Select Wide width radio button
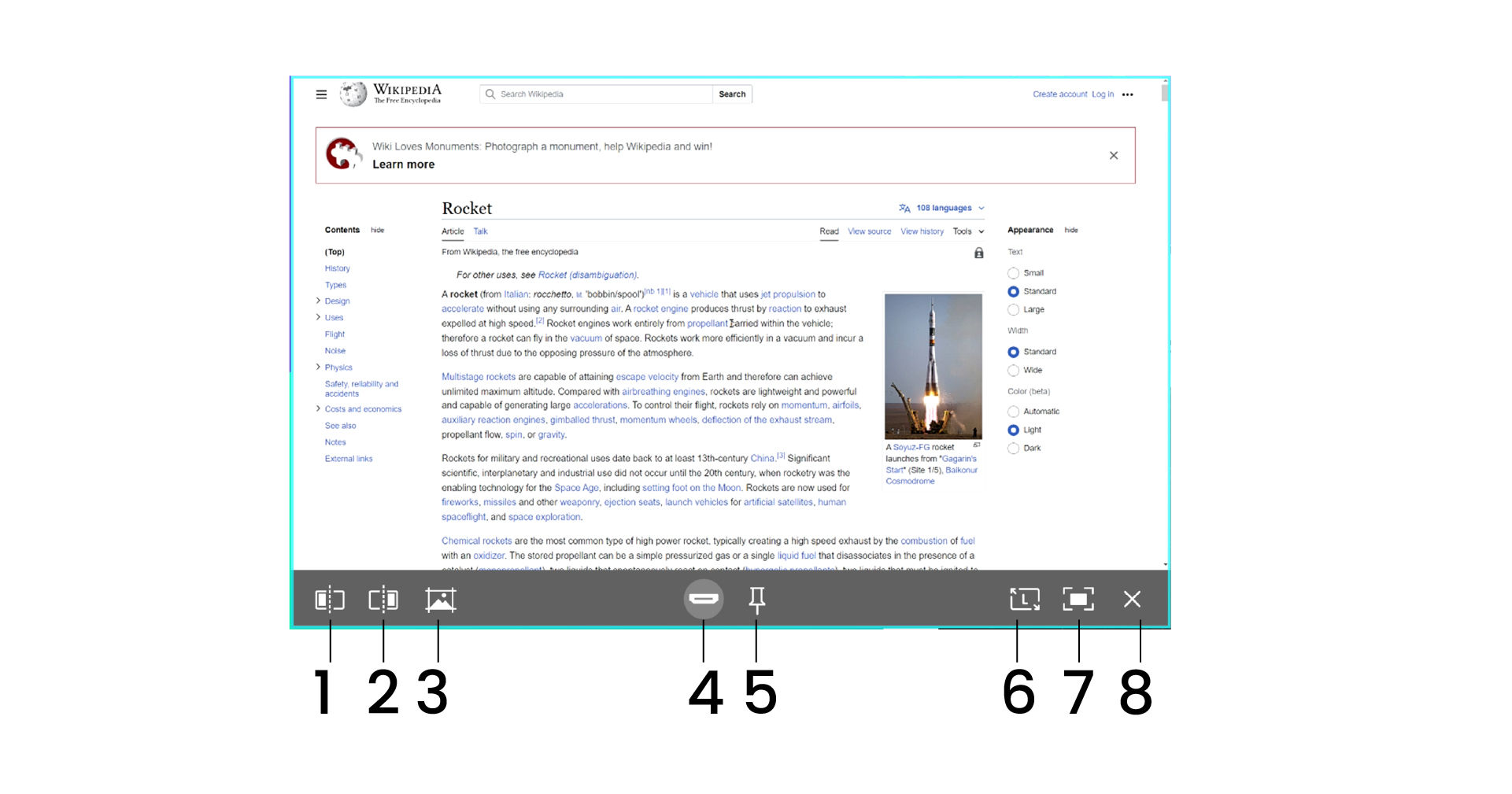The height and width of the screenshot is (794, 1512). coord(1013,371)
